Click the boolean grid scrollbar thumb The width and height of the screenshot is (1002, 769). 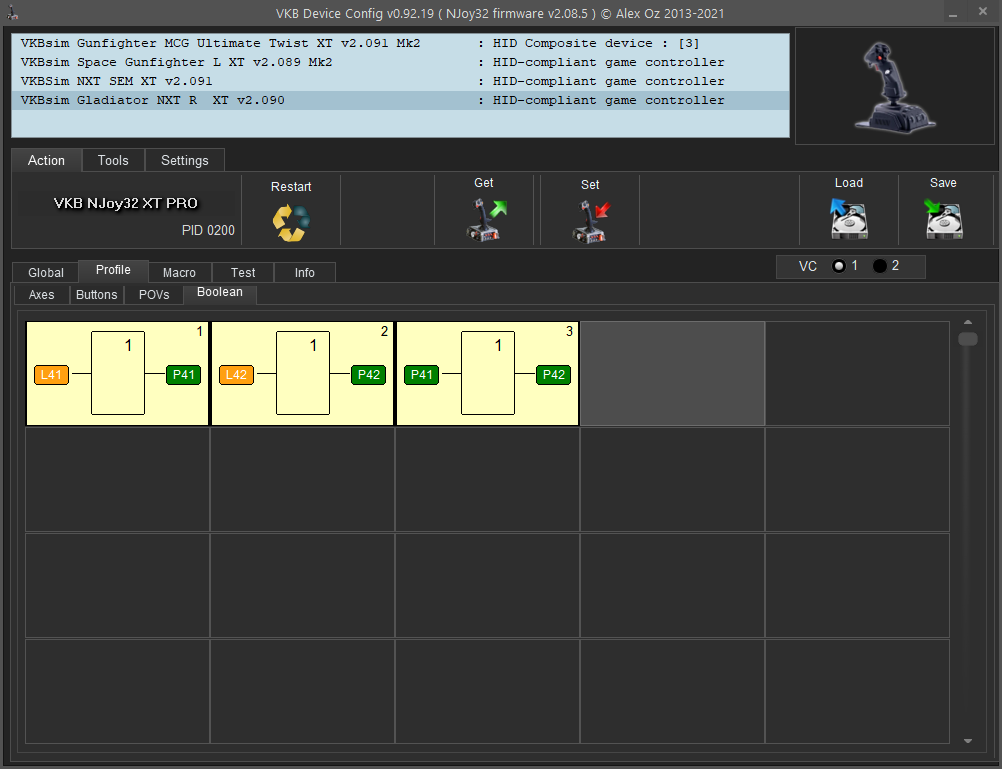[x=967, y=339]
